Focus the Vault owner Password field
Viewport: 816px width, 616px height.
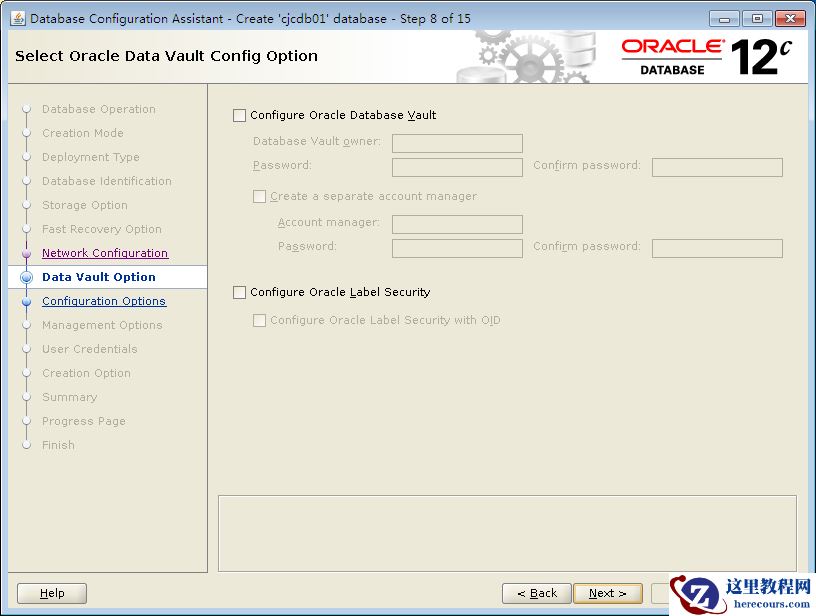pos(457,168)
